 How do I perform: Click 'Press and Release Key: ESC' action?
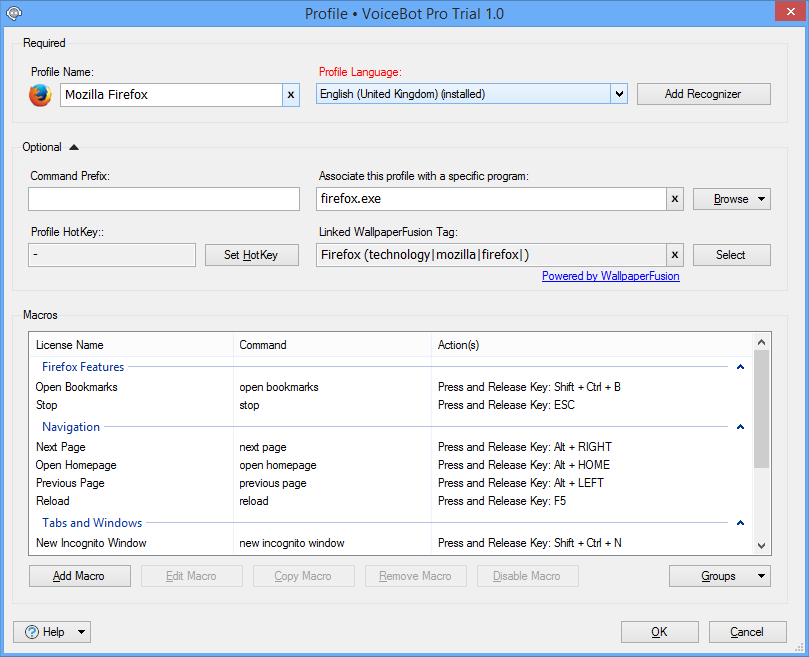506,405
